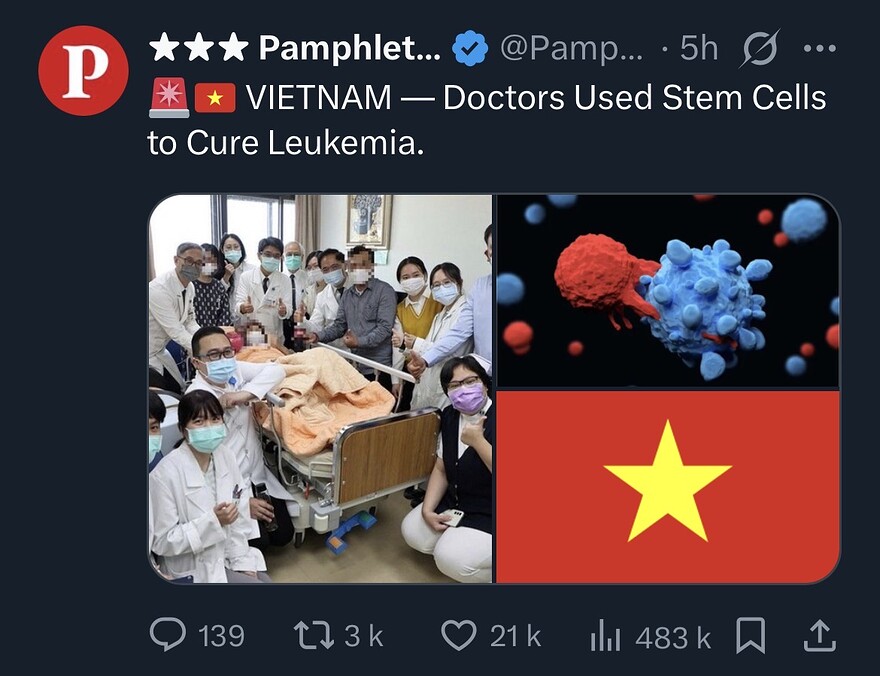
Task: Open the @Pamp... username handle
Action: tap(571, 48)
